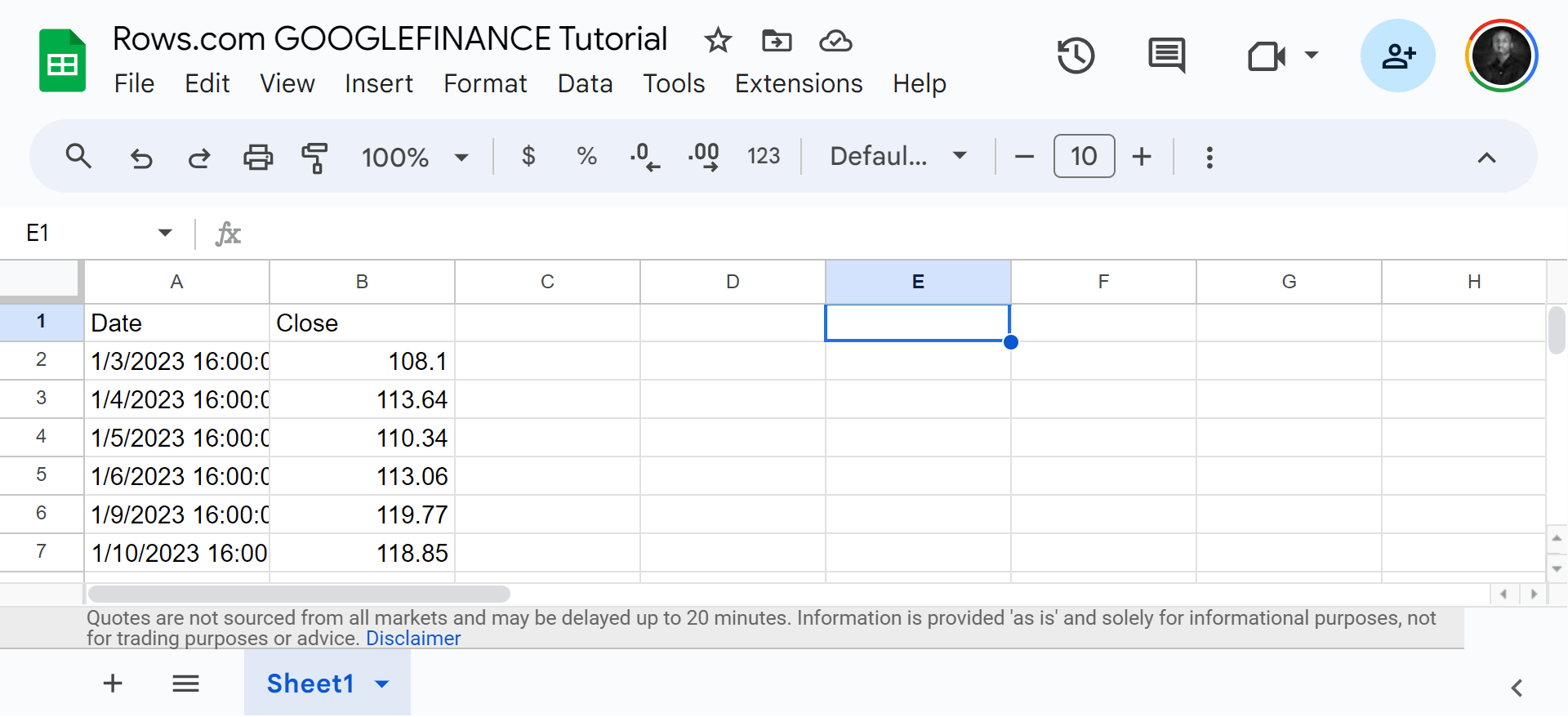Open the three-dot more toolbar options
Viewport: 1568px width, 717px height.
coord(1209,157)
